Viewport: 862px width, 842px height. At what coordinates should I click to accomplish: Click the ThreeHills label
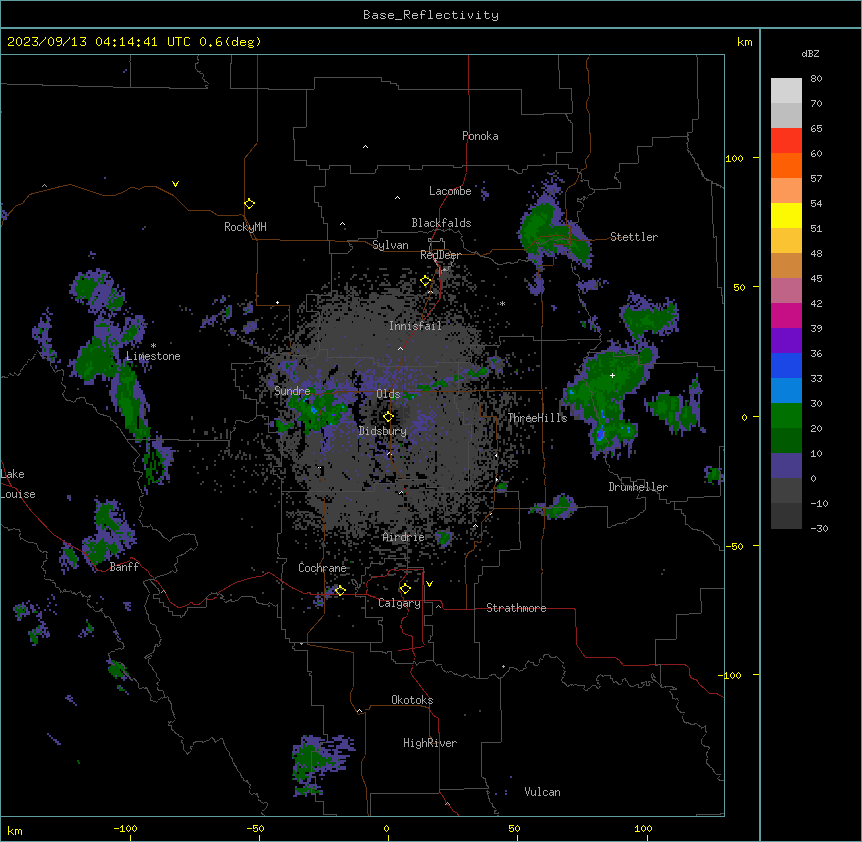point(537,418)
